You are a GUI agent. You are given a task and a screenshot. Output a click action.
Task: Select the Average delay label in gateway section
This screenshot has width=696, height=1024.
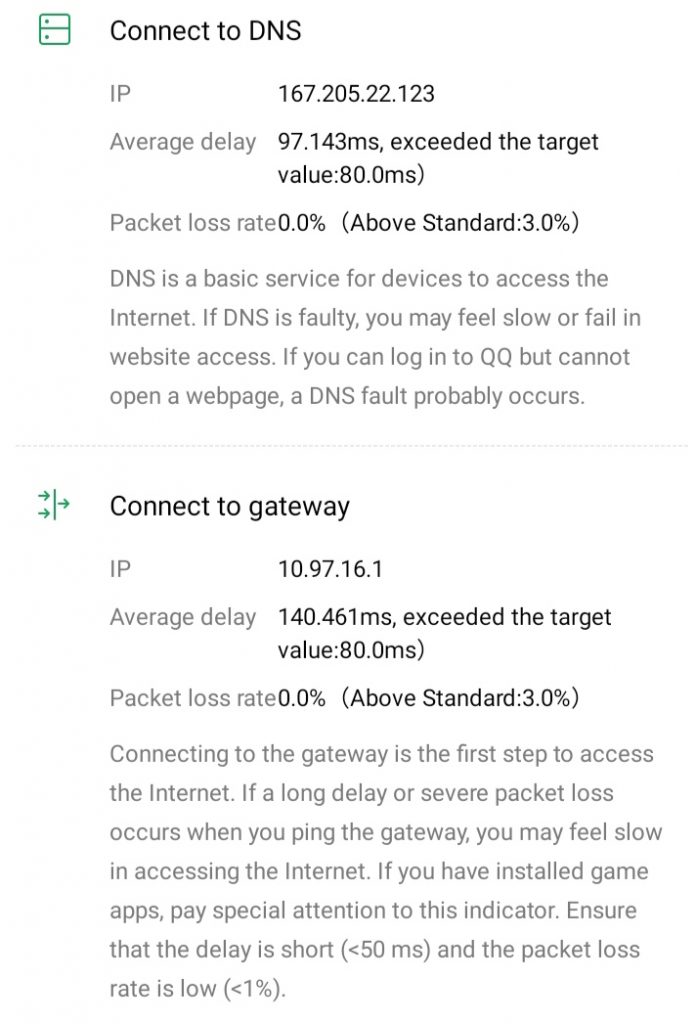pos(183,617)
